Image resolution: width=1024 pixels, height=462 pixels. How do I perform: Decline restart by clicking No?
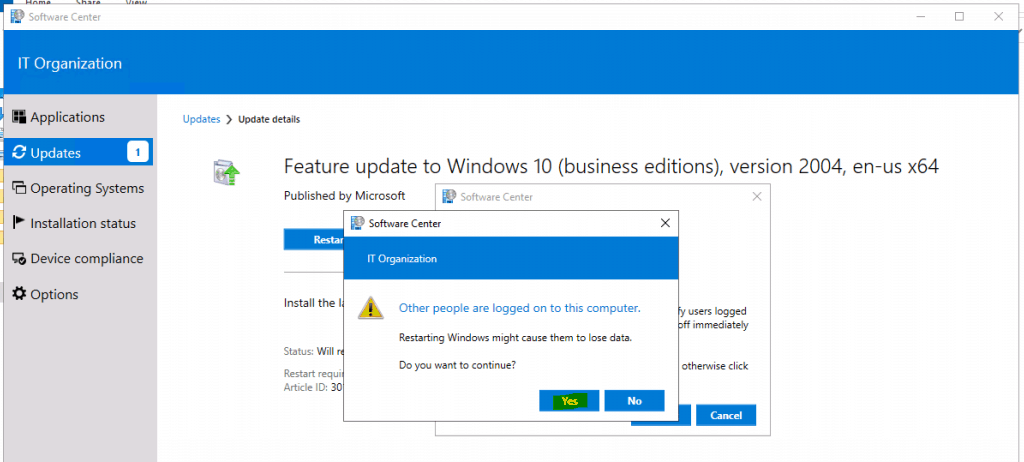634,401
